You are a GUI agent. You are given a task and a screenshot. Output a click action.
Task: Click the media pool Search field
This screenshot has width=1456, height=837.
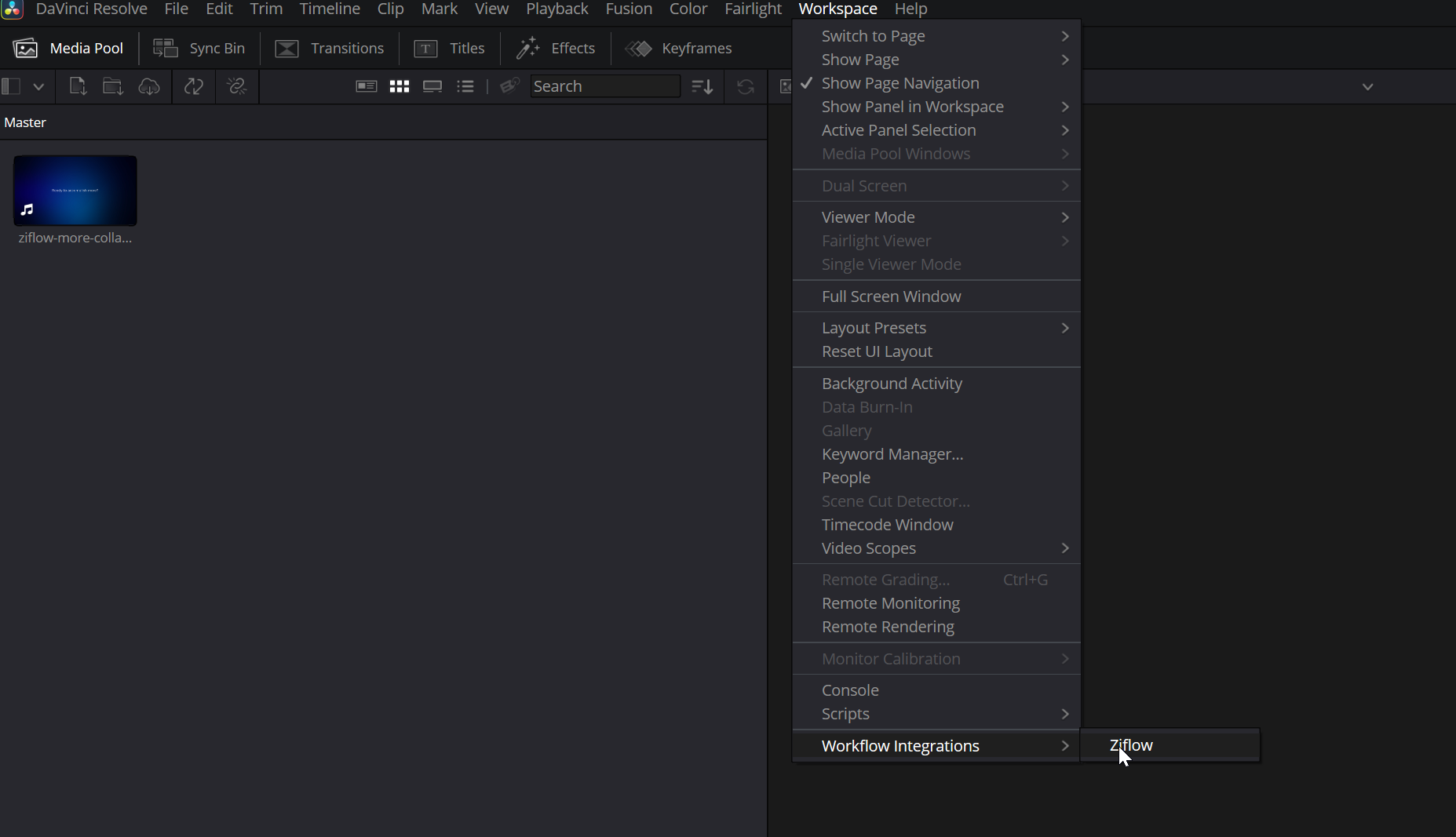(x=605, y=86)
